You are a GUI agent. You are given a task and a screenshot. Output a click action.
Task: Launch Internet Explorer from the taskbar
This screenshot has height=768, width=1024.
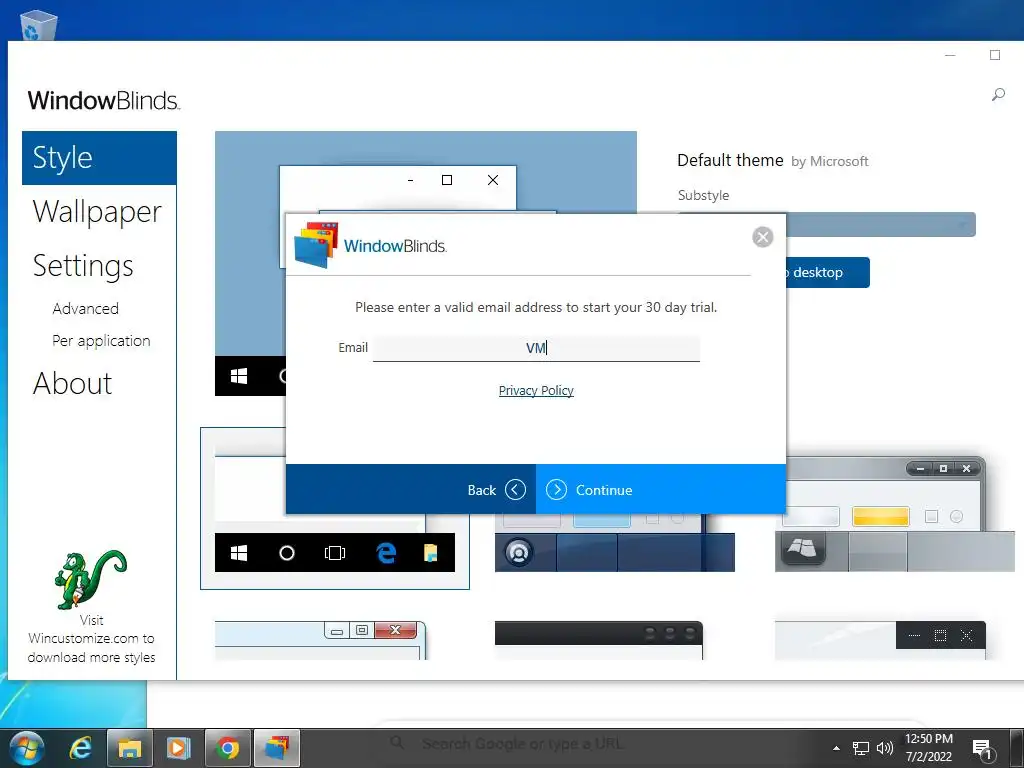[80, 748]
